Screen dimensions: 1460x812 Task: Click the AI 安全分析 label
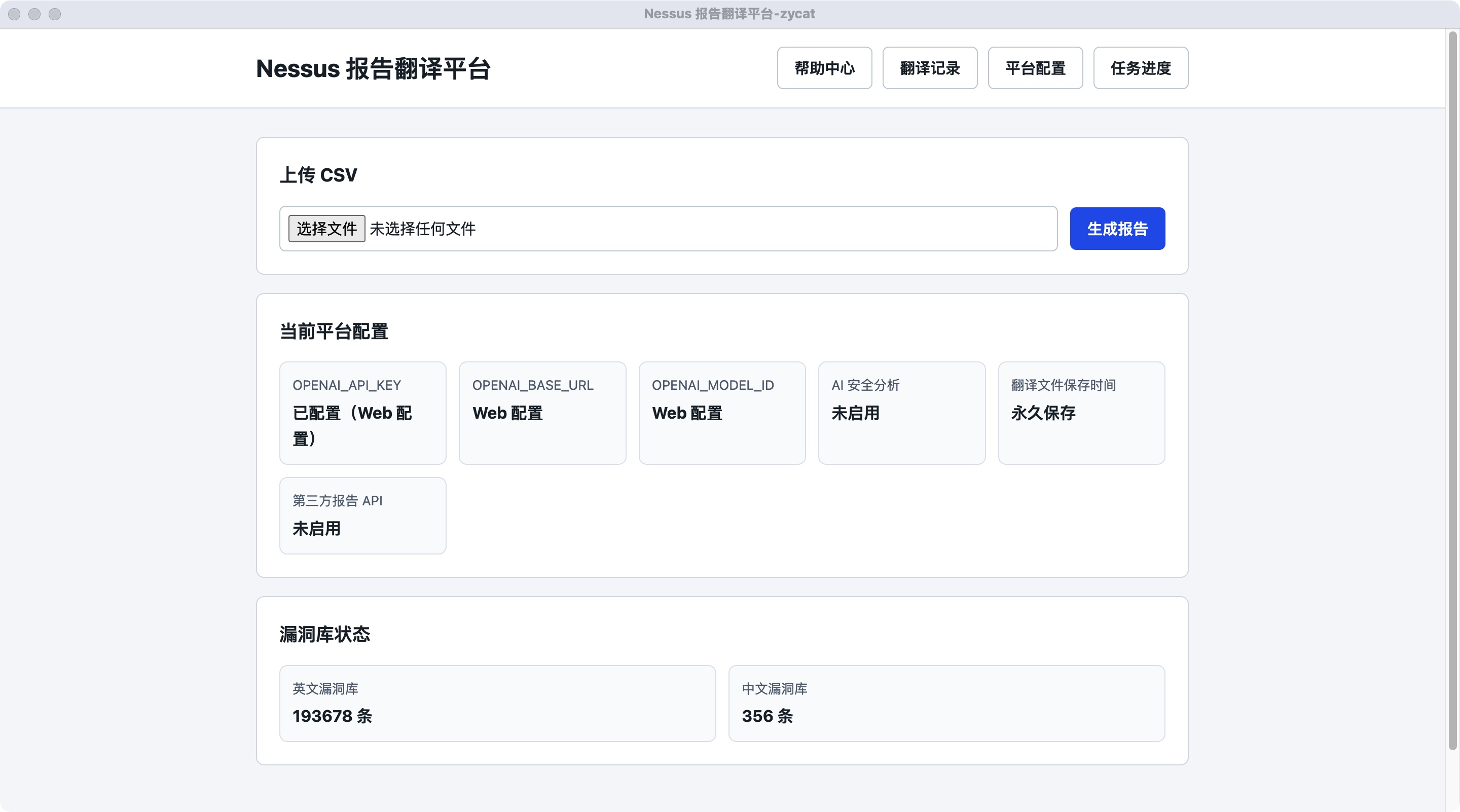pos(865,385)
